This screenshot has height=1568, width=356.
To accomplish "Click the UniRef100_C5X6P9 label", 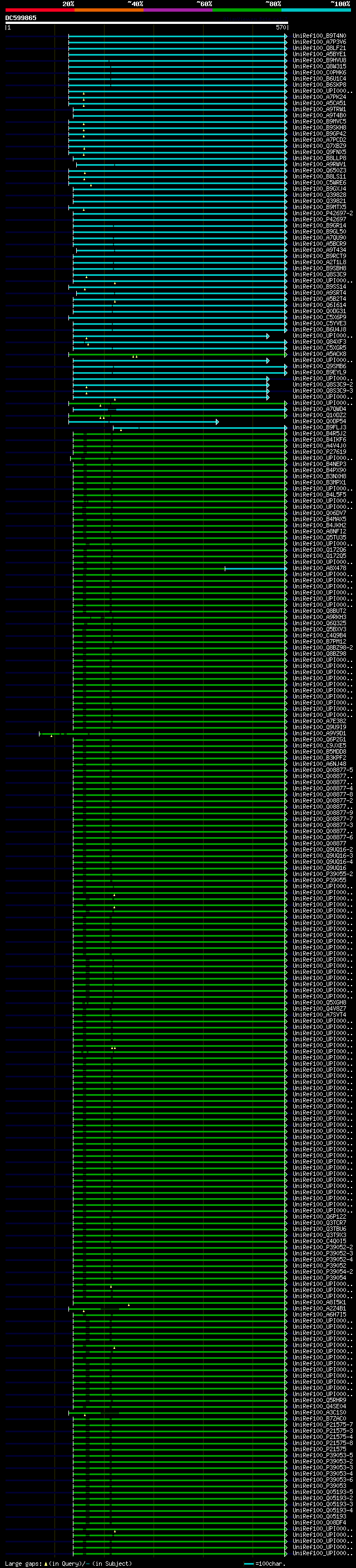I will pyautogui.click(x=319, y=317).
